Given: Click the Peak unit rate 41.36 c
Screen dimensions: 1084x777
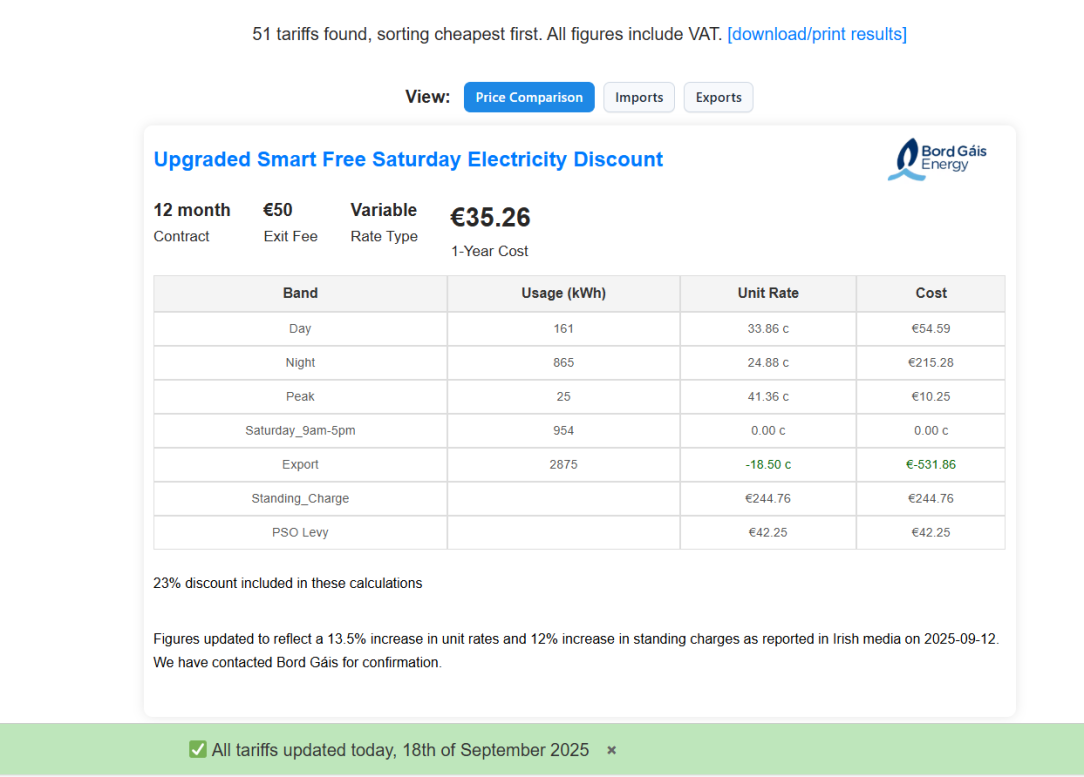Looking at the screenshot, I should pyautogui.click(x=768, y=396).
